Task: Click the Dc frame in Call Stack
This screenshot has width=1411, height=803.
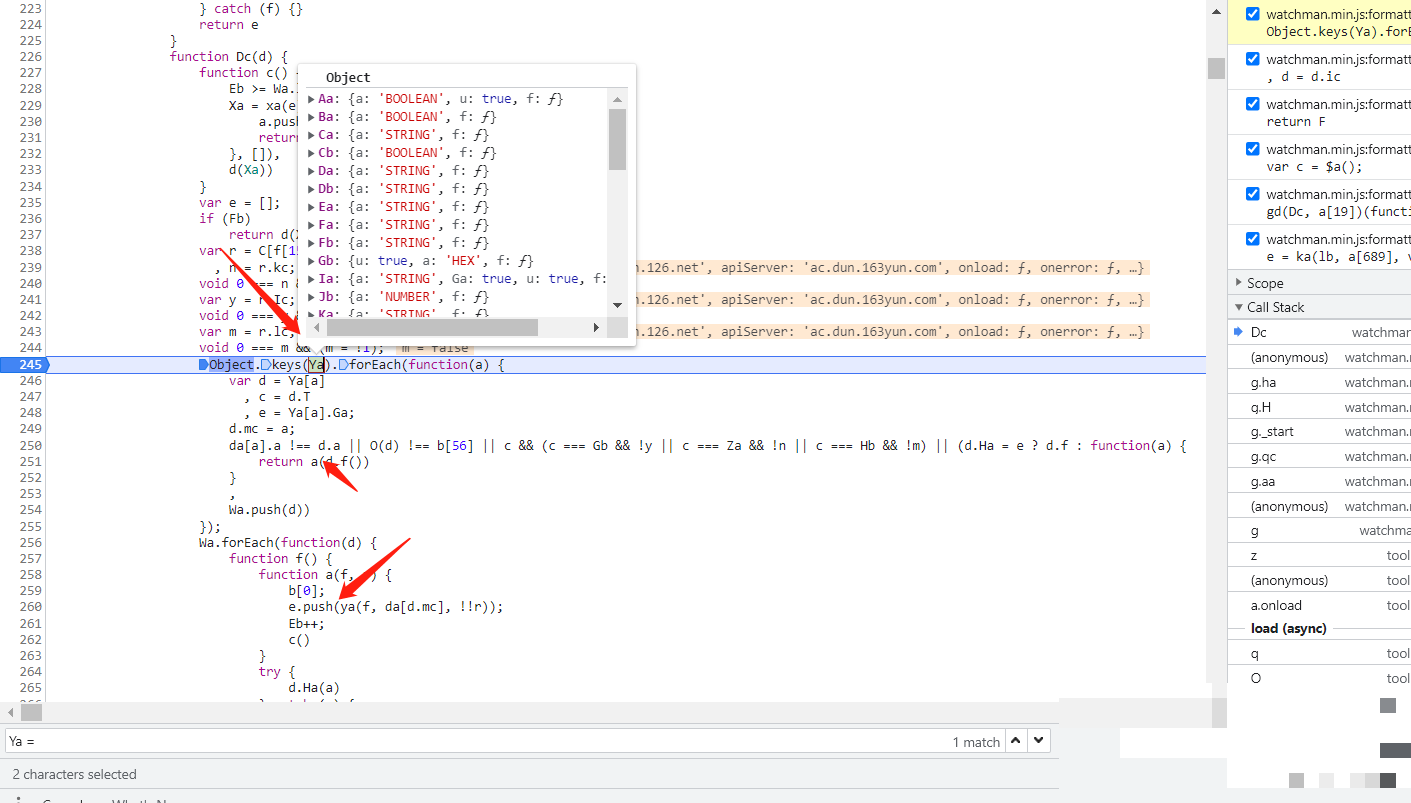Action: (x=1258, y=332)
